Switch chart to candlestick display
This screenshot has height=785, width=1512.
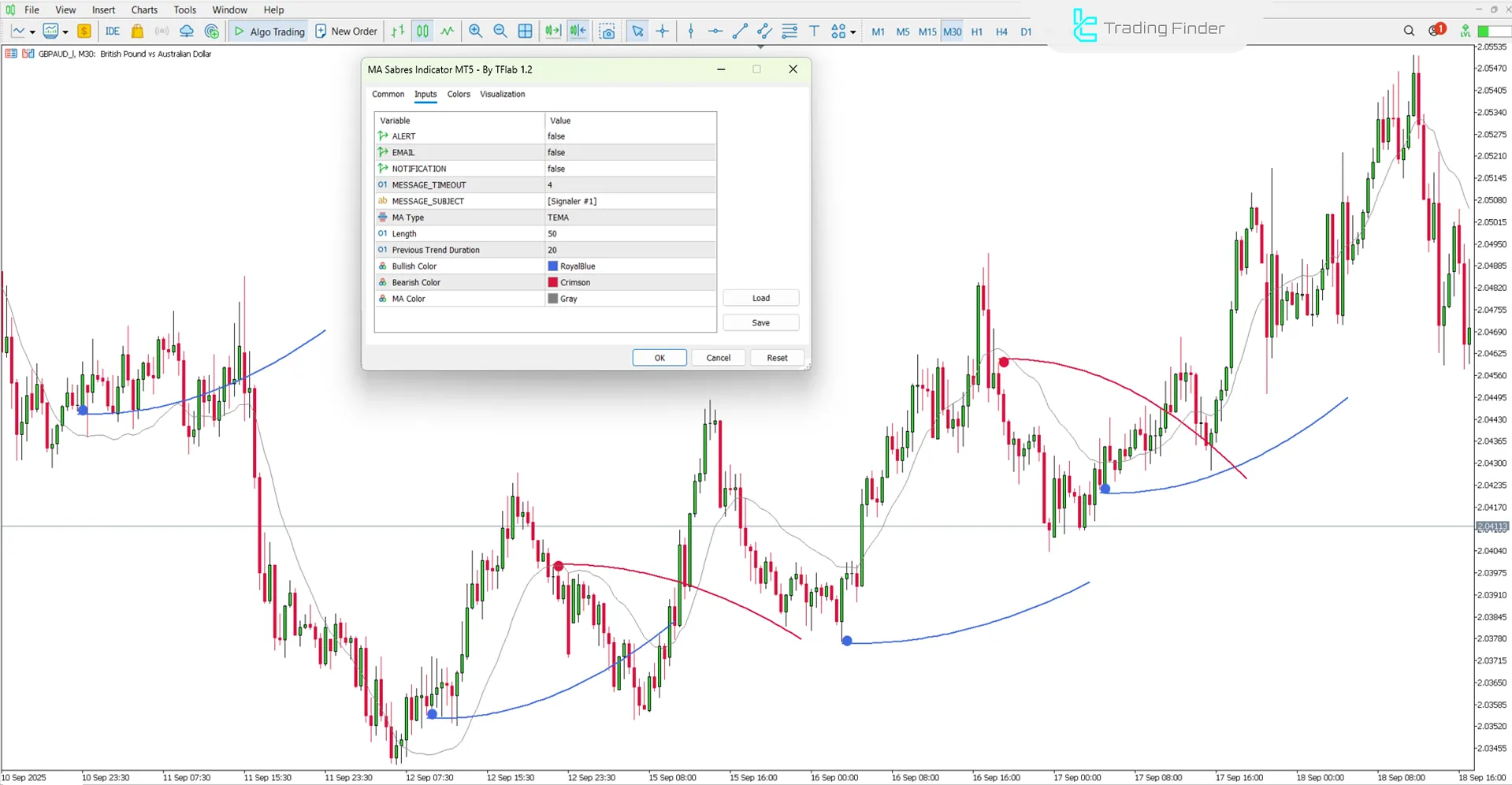422,31
